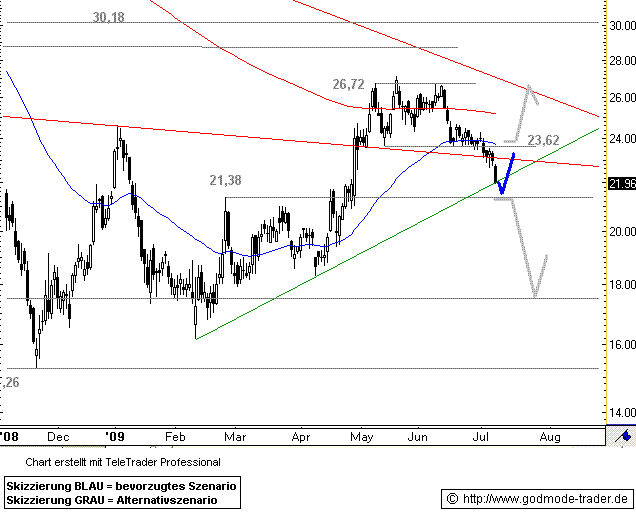Click the Feb month label on time axis

point(175,437)
